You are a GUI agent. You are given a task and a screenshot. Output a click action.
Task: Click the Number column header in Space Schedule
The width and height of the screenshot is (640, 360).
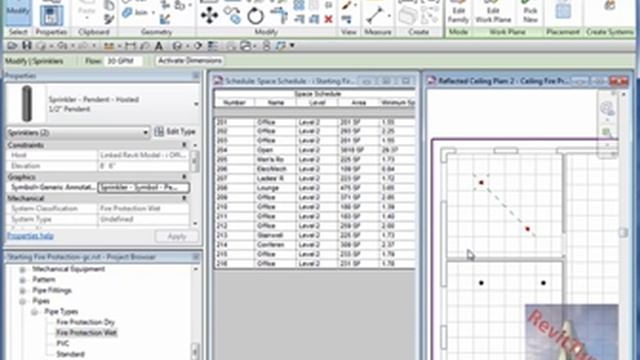point(234,102)
